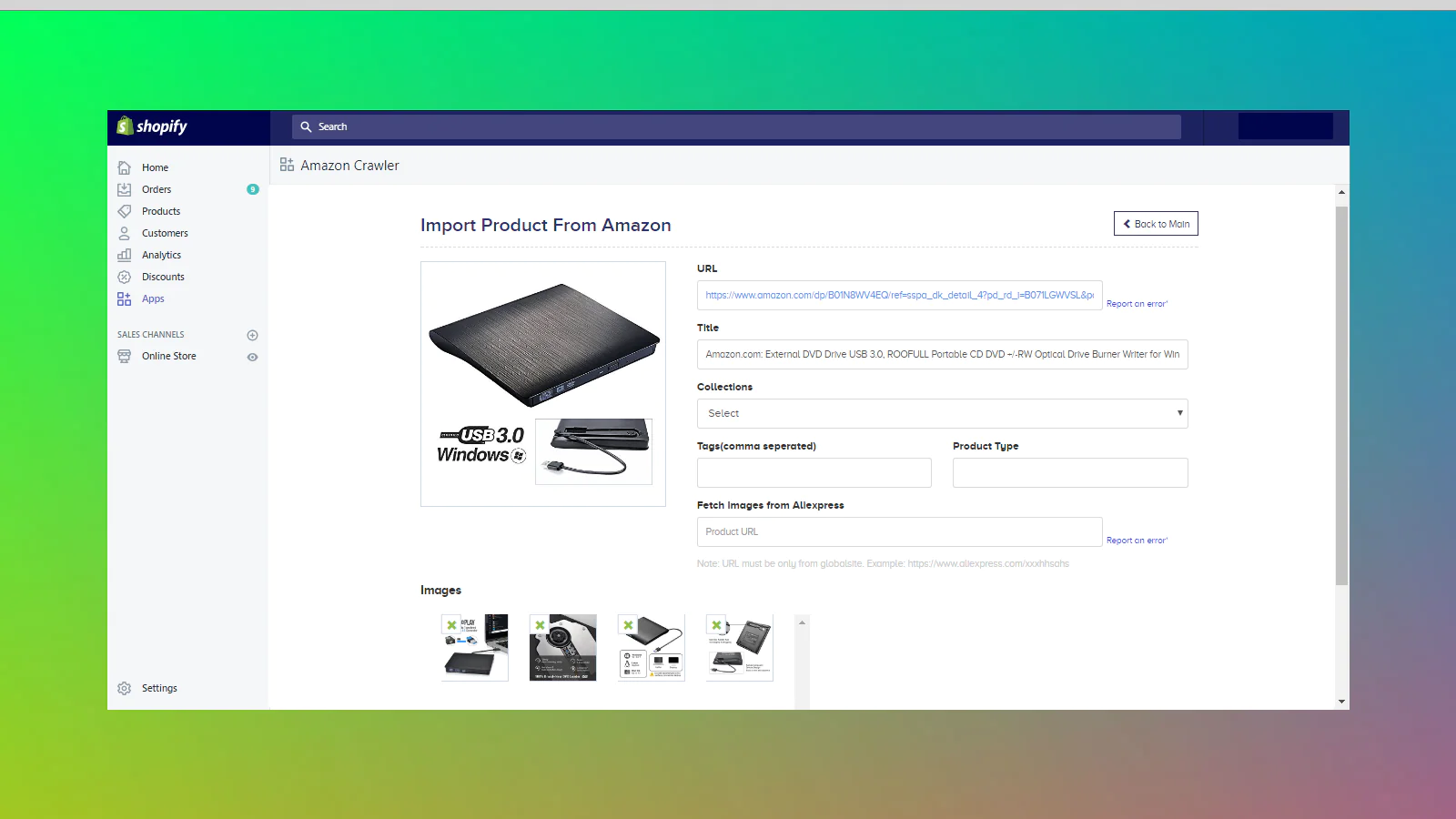The height and width of the screenshot is (819, 1456).
Task: Click the Back to Main button
Action: tap(1156, 224)
